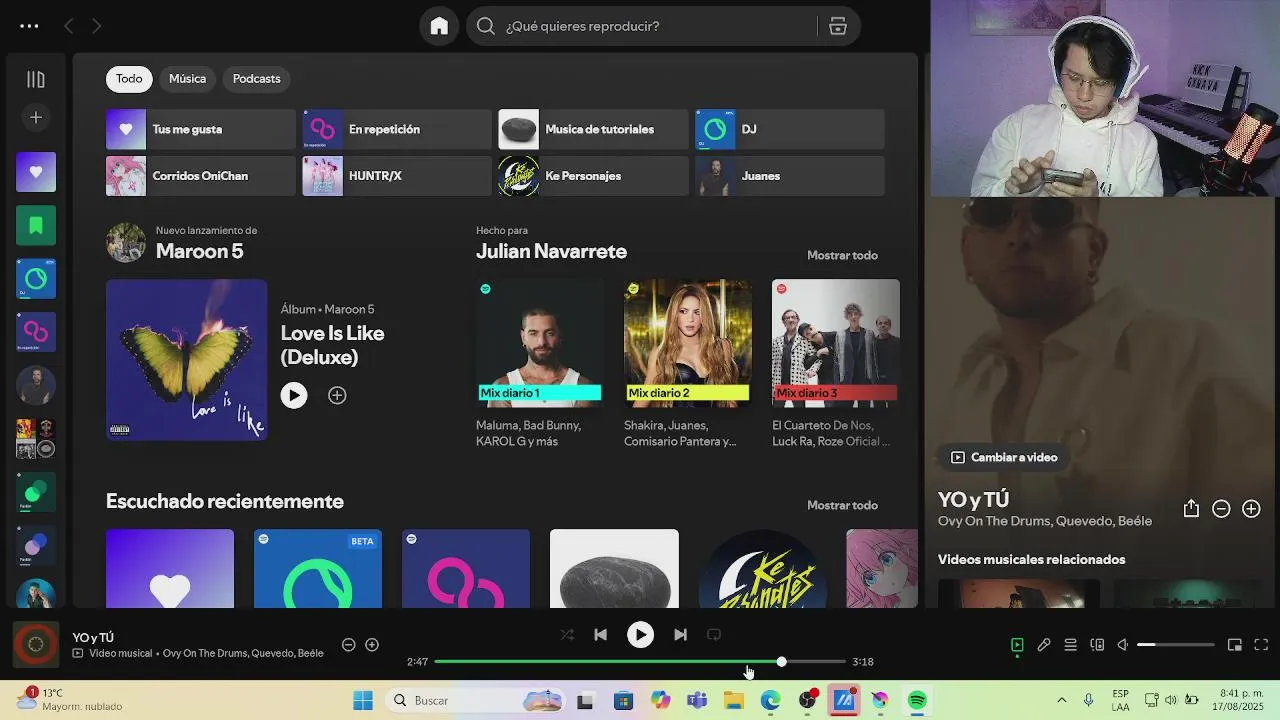
Task: Add YO y TÚ from now playing panel
Action: [x=1251, y=509]
